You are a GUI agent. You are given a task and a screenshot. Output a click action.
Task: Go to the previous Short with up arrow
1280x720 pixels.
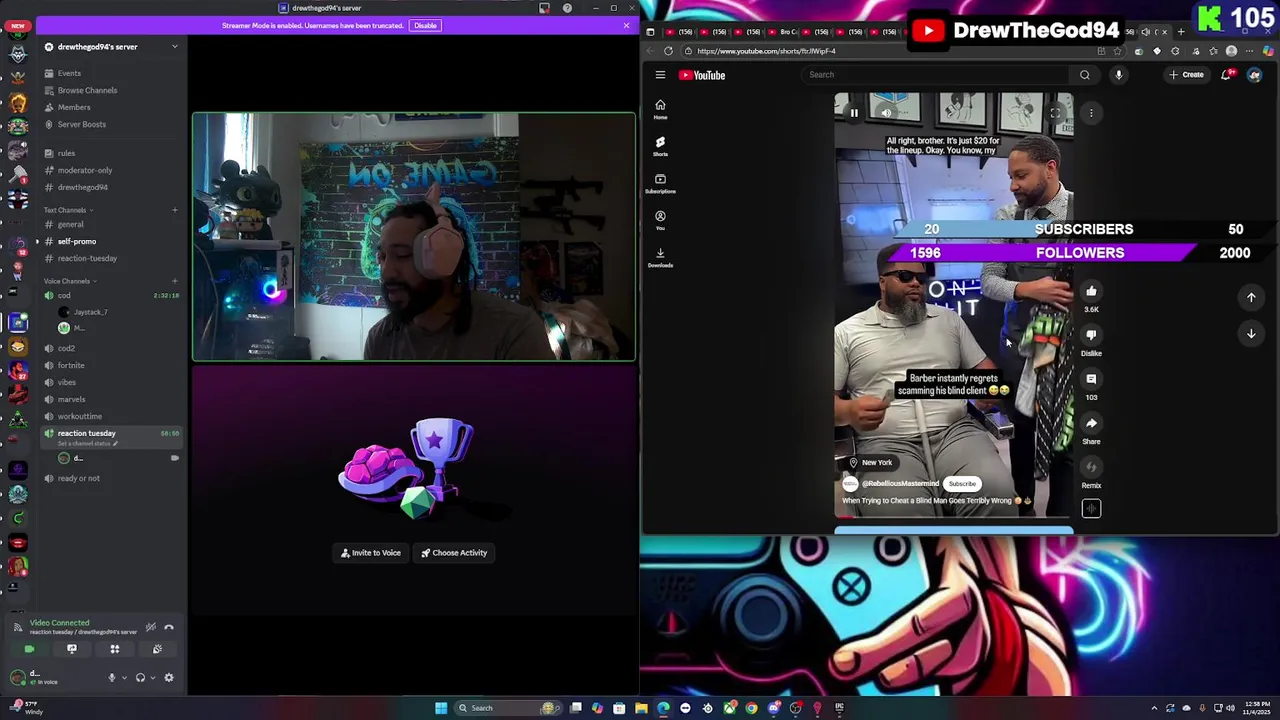[x=1251, y=297]
